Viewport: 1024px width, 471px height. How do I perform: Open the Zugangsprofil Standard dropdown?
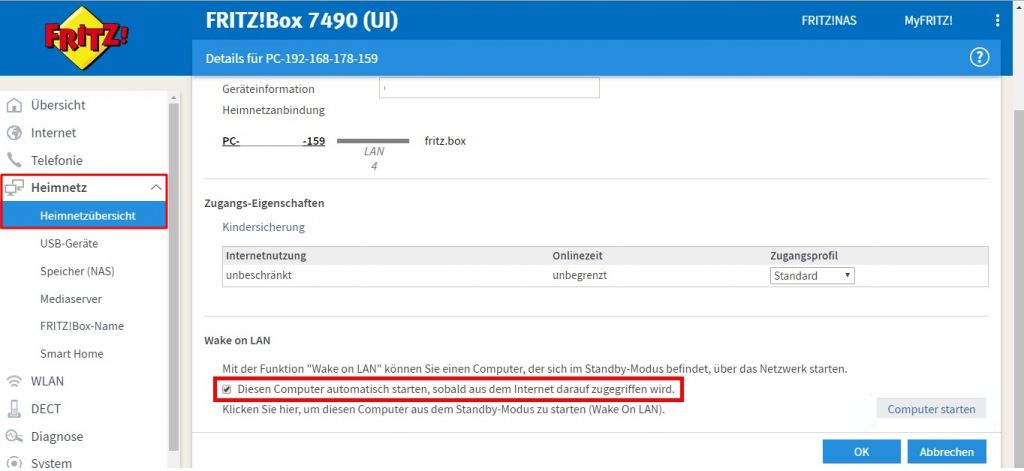tap(812, 276)
